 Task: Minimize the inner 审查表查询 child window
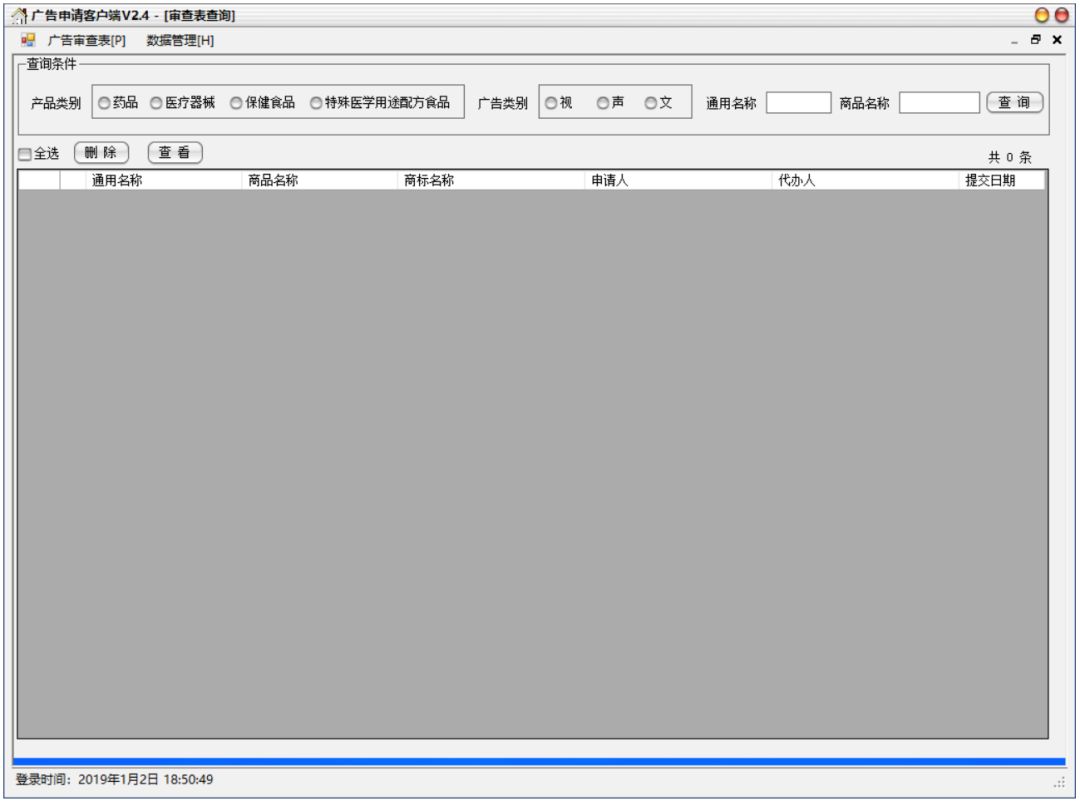coord(1014,41)
